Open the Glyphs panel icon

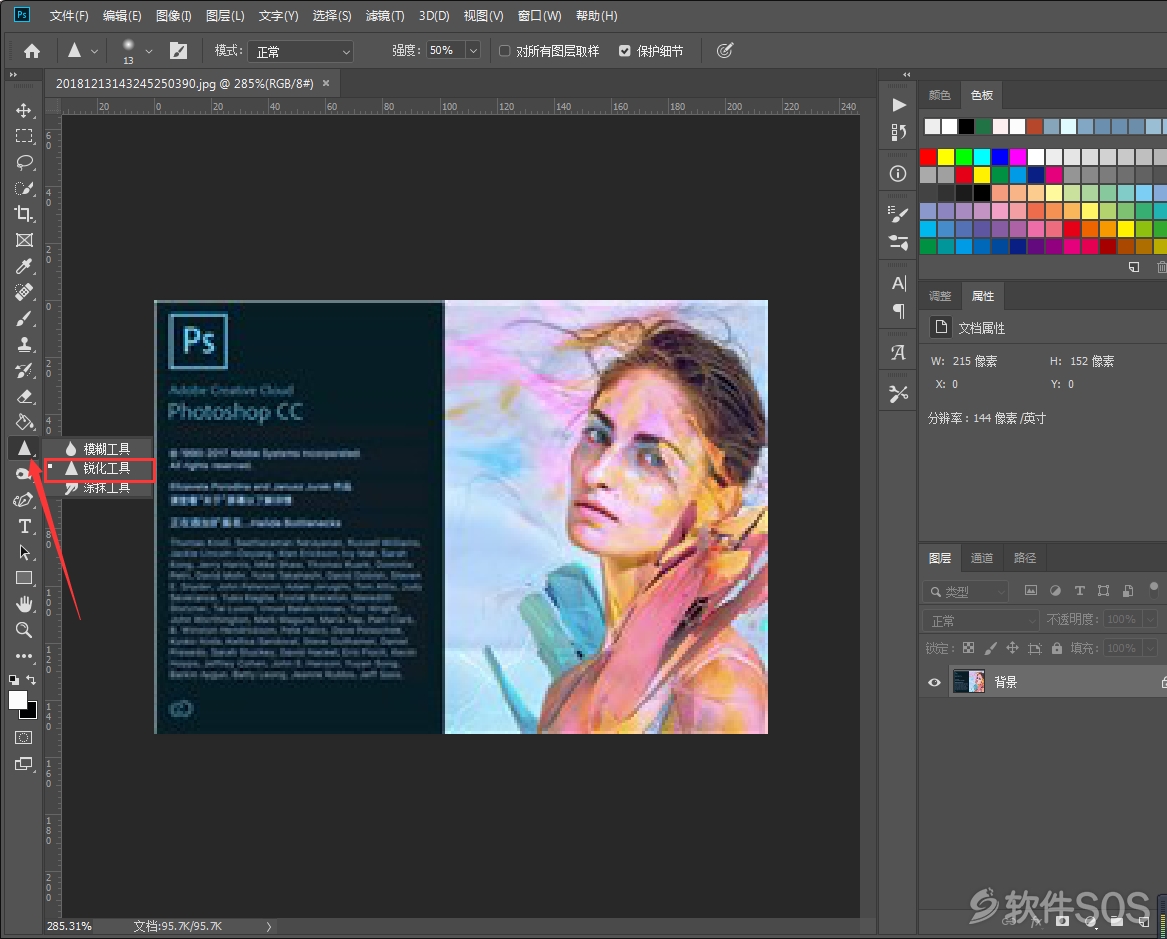pos(898,353)
